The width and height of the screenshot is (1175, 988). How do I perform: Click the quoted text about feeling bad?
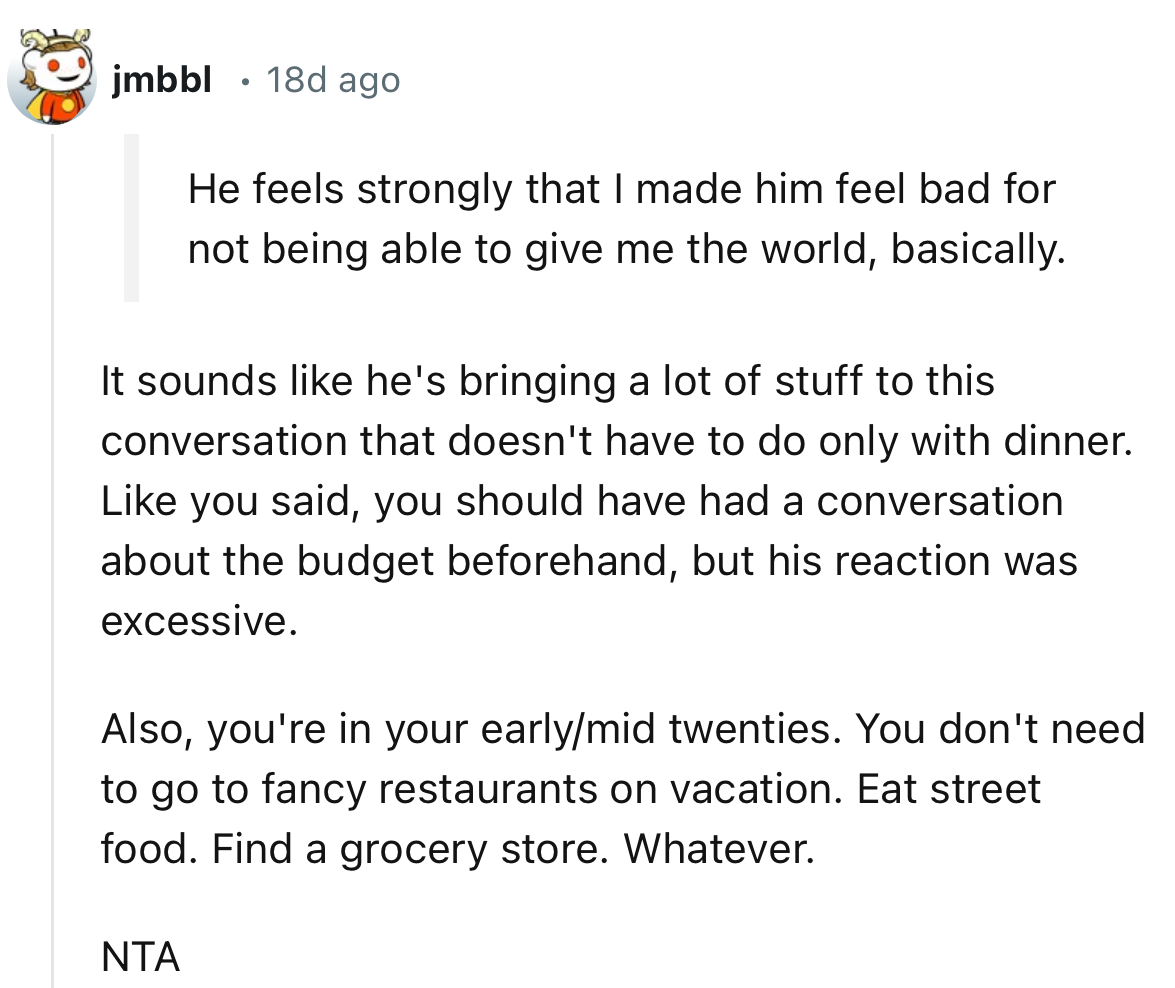[620, 218]
